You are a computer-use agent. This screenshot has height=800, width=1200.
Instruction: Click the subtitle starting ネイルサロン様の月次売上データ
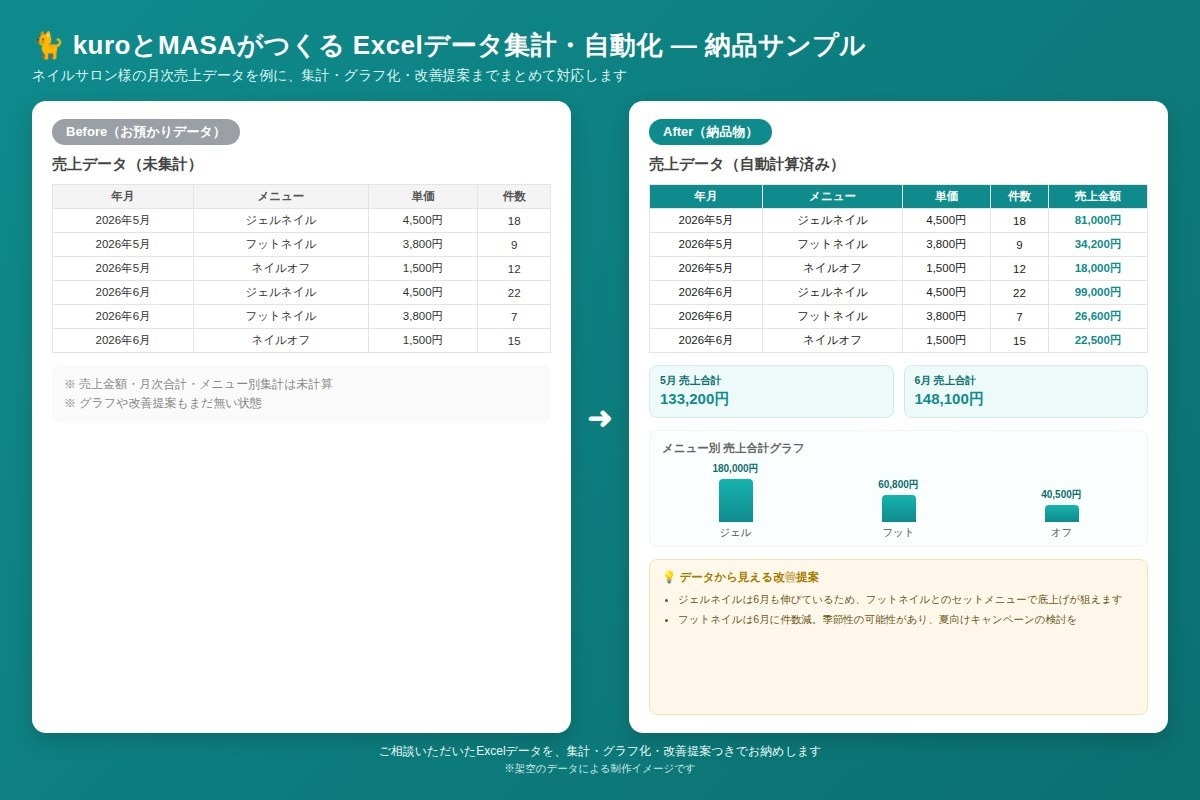tap(329, 76)
